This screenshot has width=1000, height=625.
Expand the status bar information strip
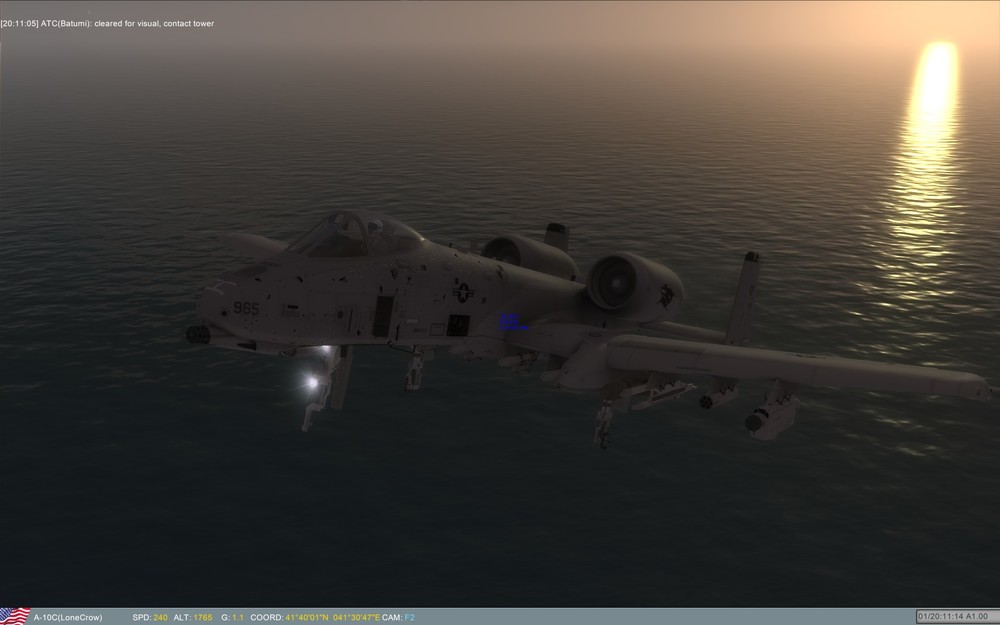pos(500,619)
